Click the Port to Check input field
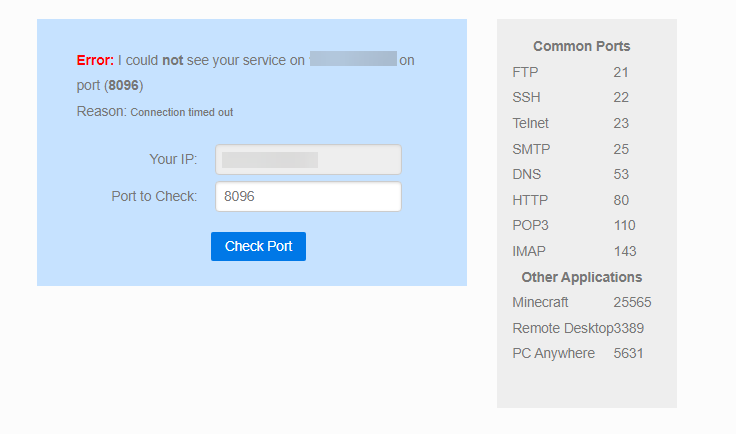736x434 pixels. tap(308, 197)
